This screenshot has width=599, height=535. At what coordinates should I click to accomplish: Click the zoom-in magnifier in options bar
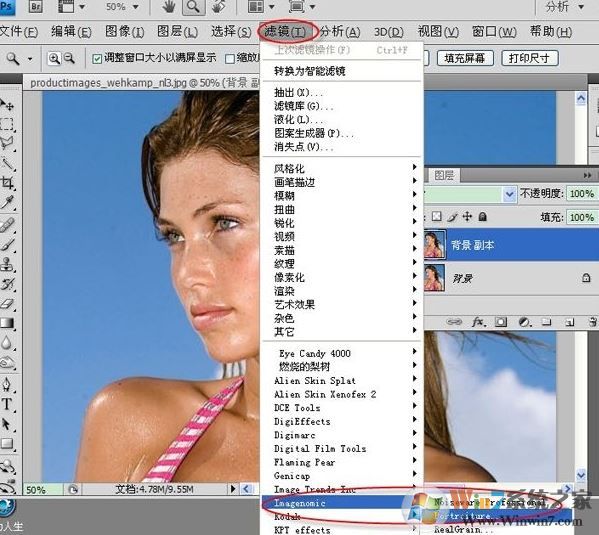pos(54,58)
